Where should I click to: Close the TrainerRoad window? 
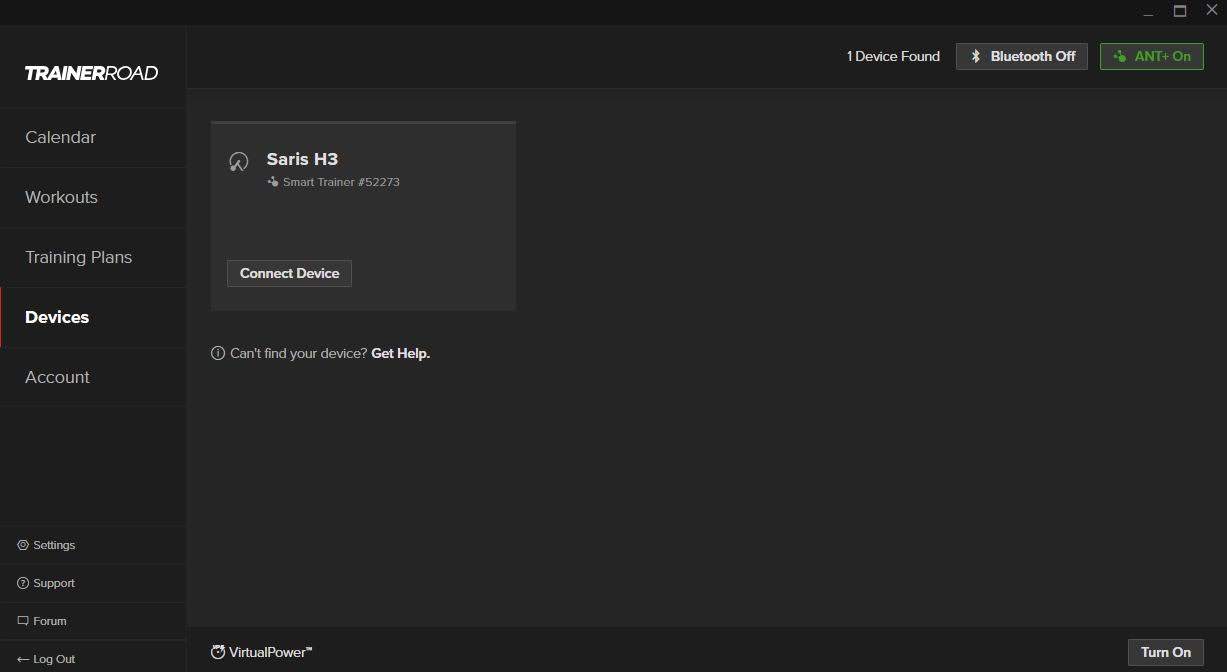[x=1212, y=10]
